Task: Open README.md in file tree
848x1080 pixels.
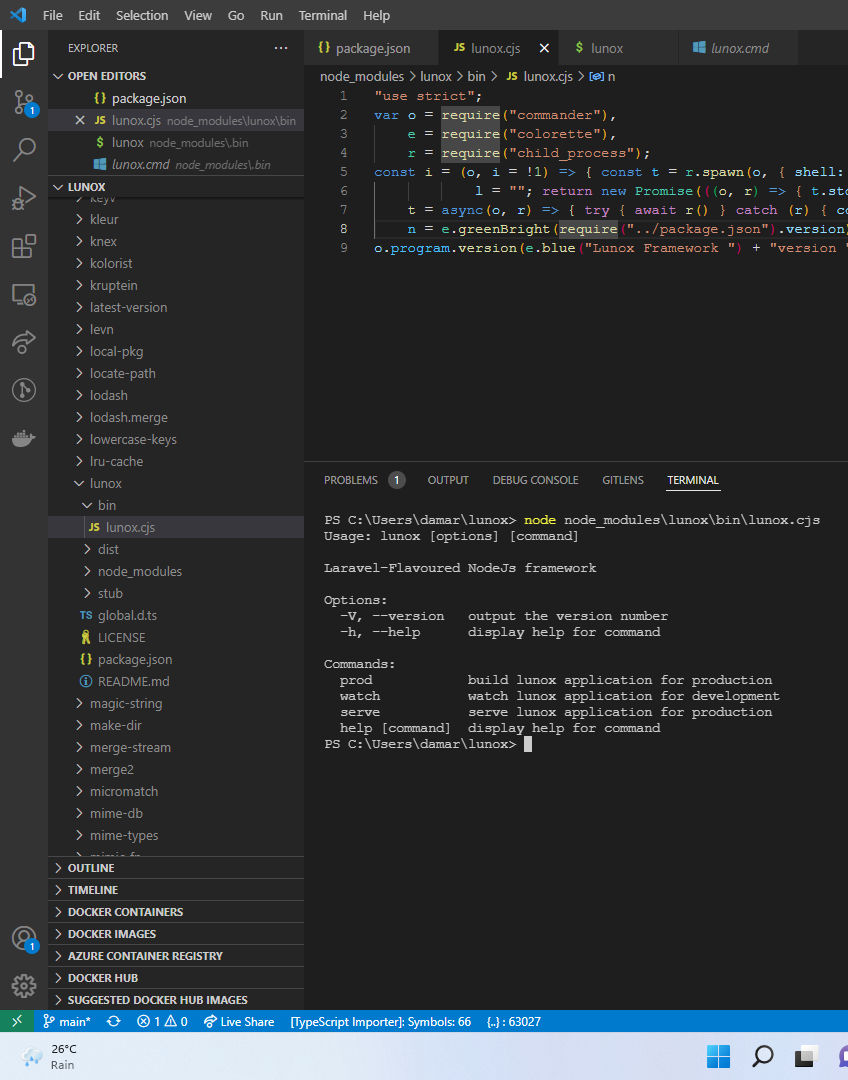Action: coord(176,681)
